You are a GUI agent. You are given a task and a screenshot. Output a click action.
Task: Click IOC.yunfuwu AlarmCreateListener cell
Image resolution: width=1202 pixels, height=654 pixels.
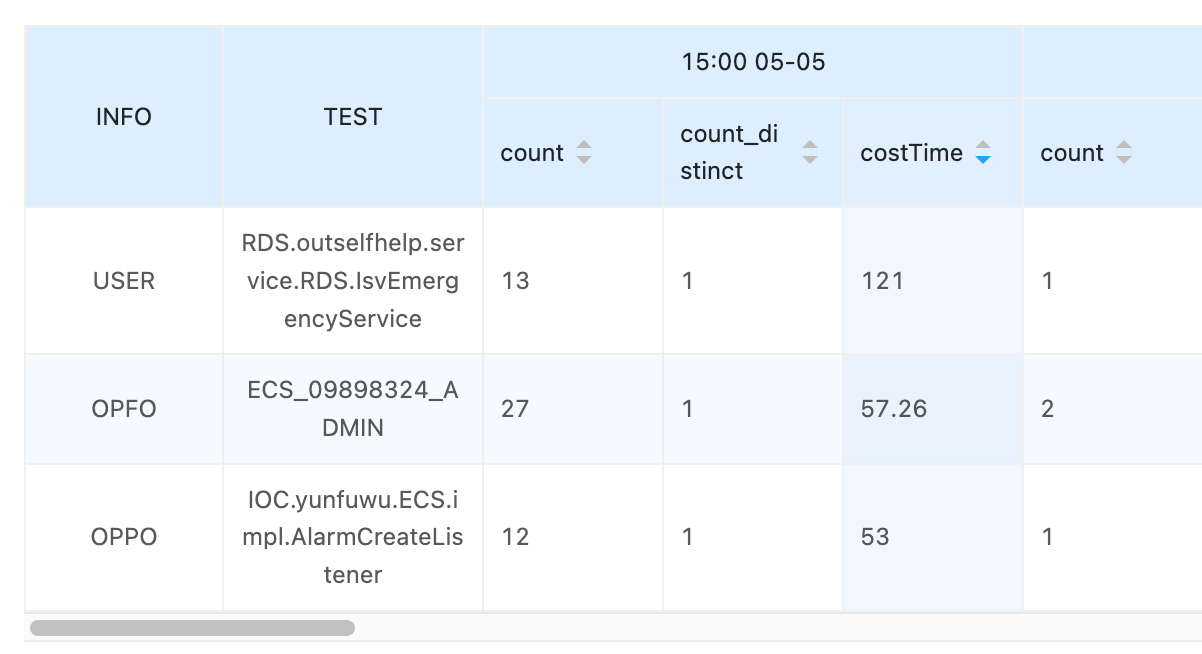353,537
